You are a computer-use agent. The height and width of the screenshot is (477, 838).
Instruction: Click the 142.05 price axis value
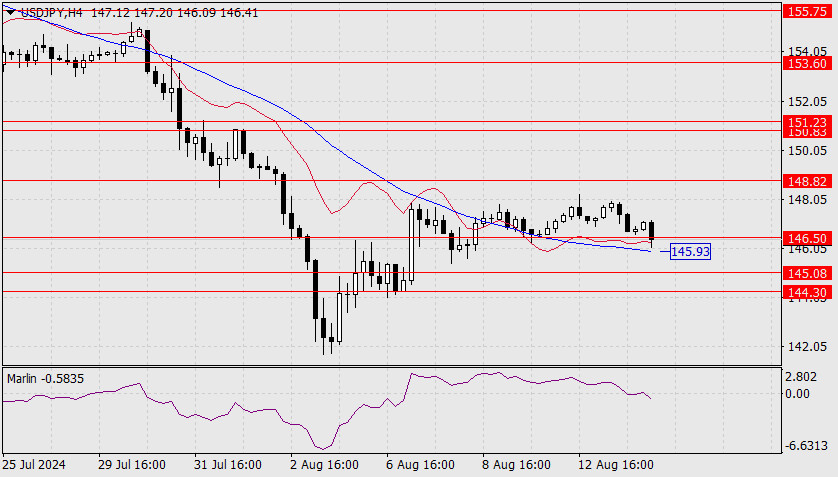pos(808,347)
